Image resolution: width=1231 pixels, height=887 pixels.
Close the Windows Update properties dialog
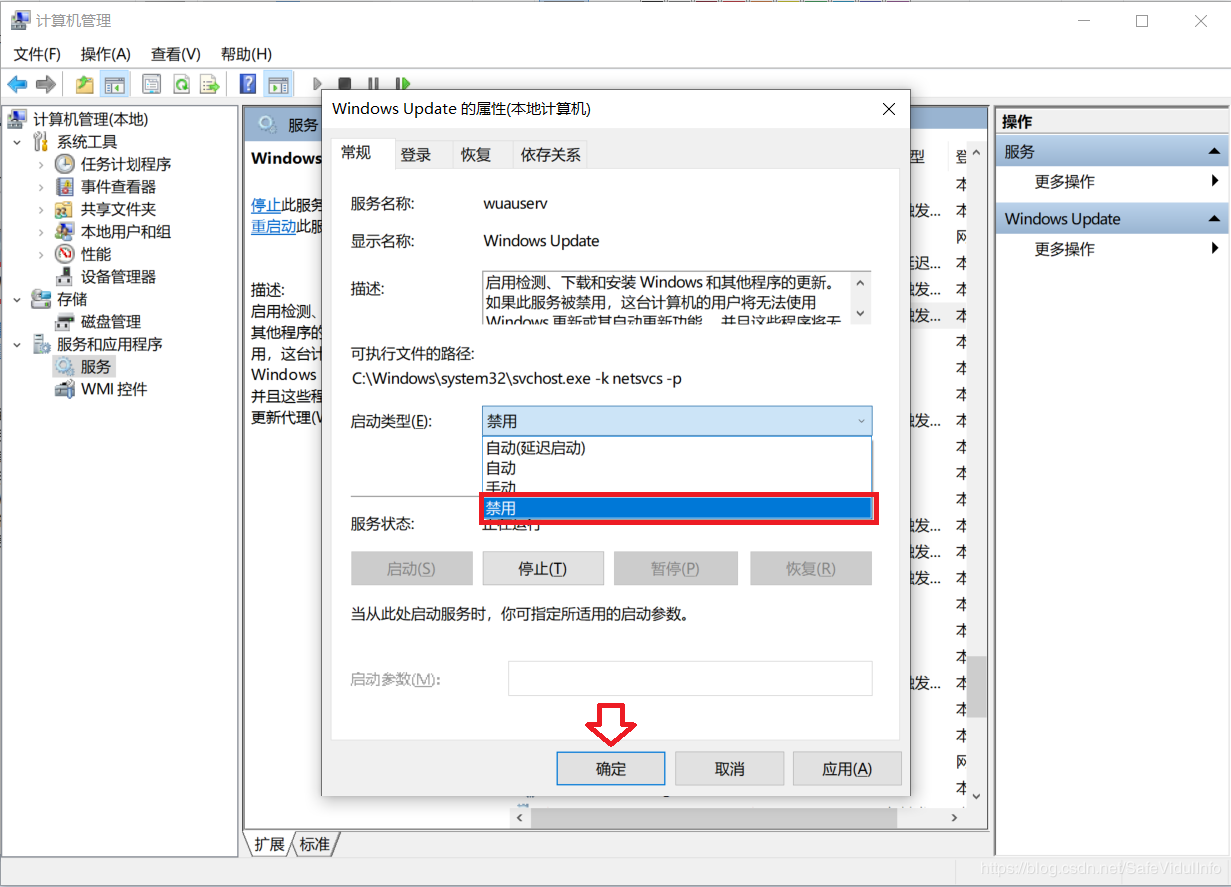[887, 108]
